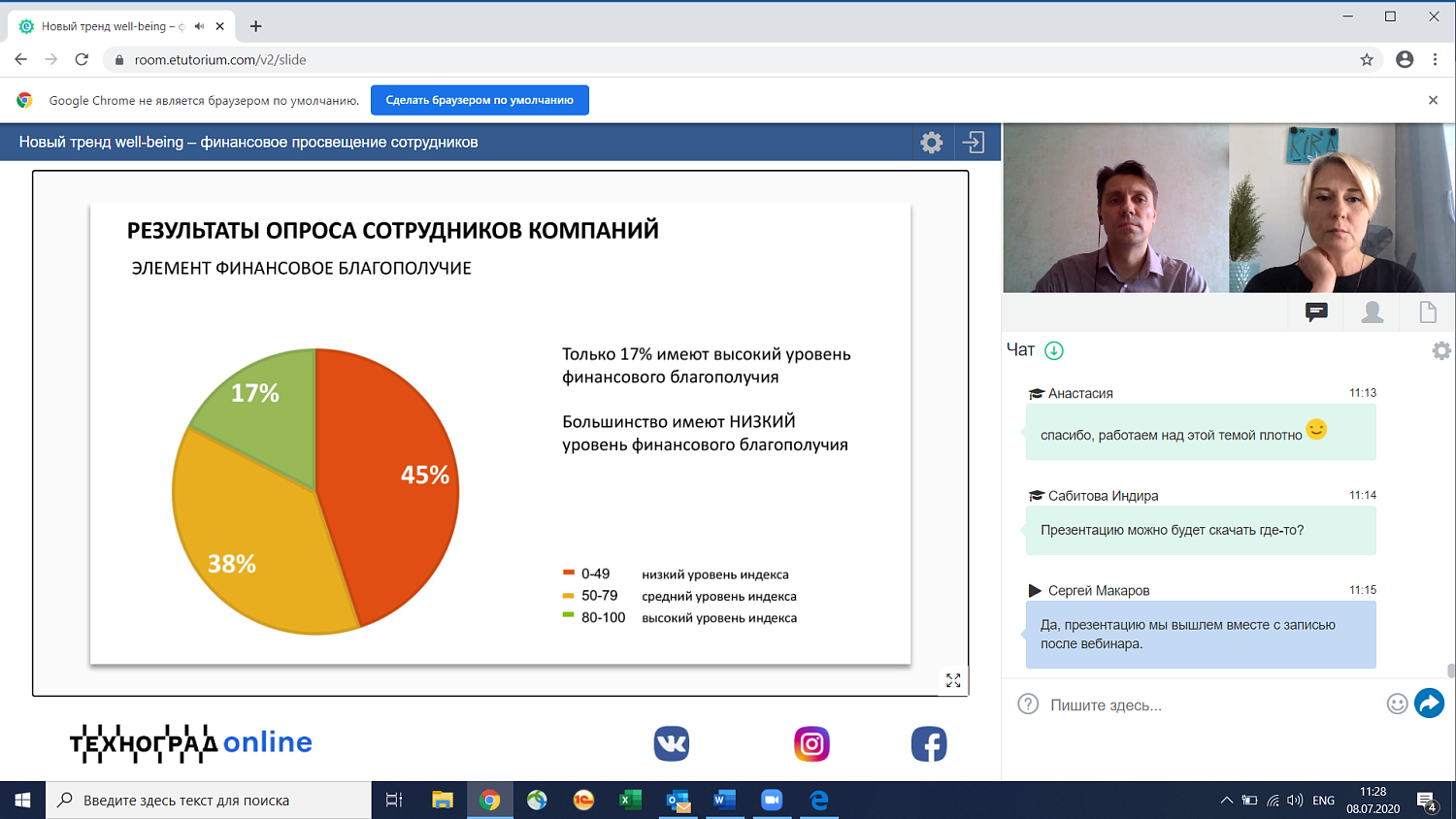Click the exit room icon in header
The width and height of the screenshot is (1456, 819).
coord(974,143)
